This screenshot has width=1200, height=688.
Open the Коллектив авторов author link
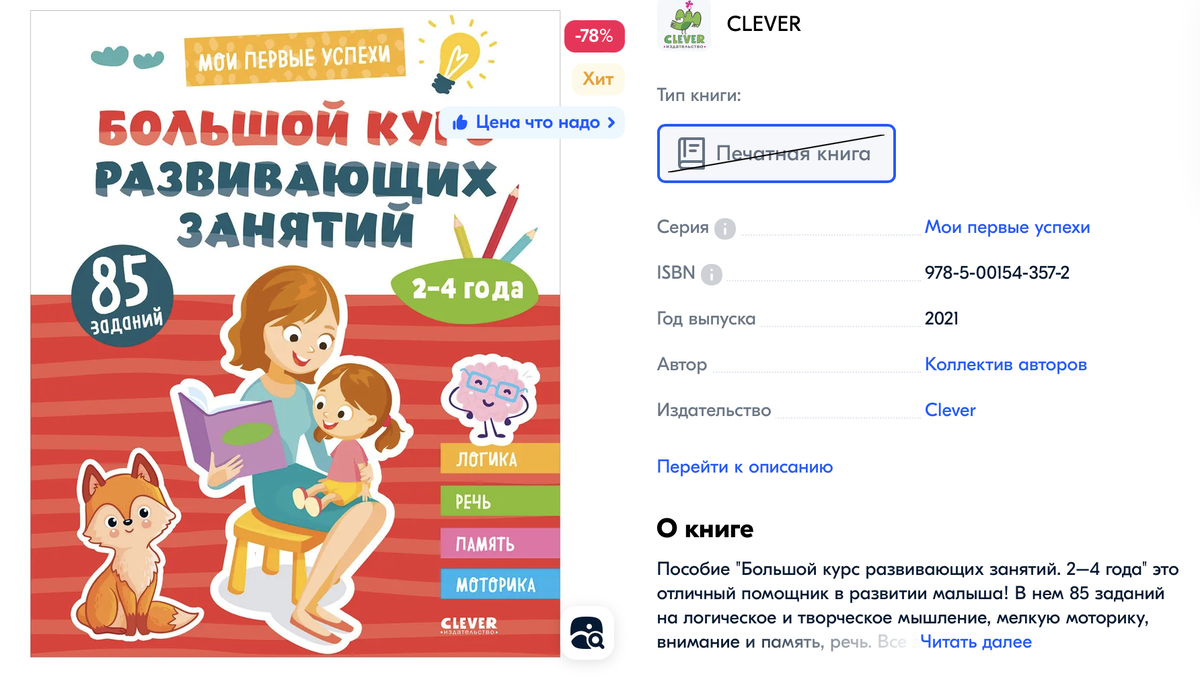point(1005,364)
